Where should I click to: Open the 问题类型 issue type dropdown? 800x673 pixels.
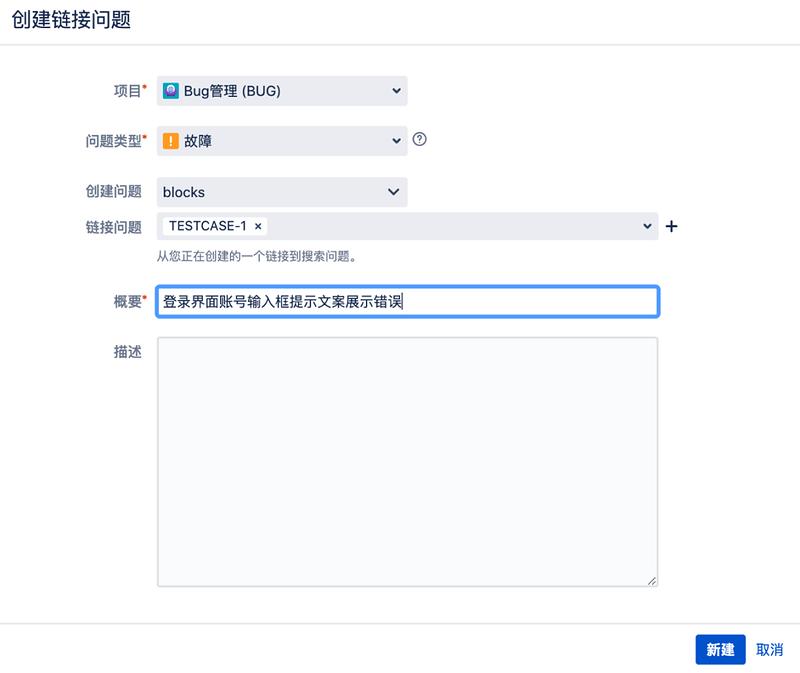280,141
